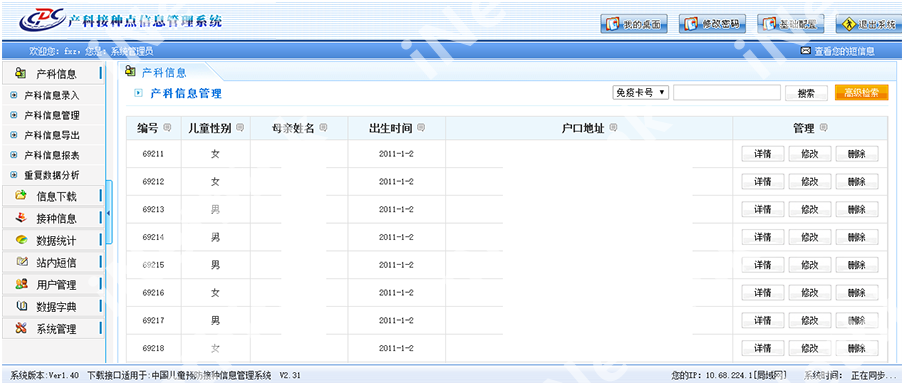Focus the search text input box
The image size is (904, 385).
pos(726,93)
